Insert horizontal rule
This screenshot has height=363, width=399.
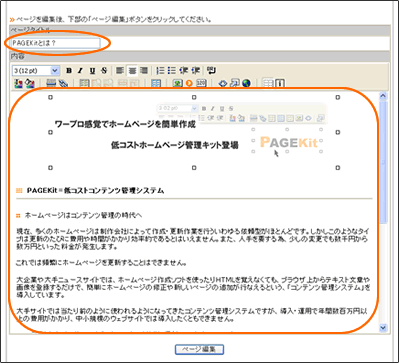pyautogui.click(x=51, y=83)
